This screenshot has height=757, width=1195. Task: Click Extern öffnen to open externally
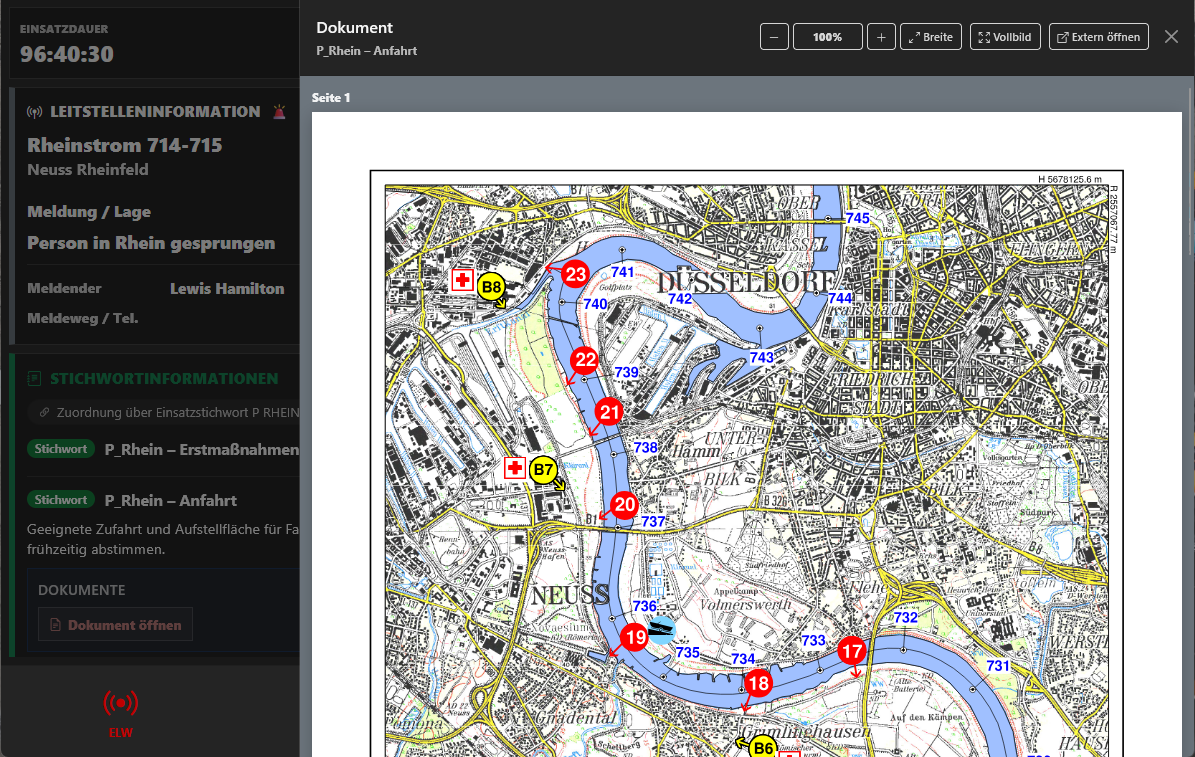click(x=1098, y=37)
